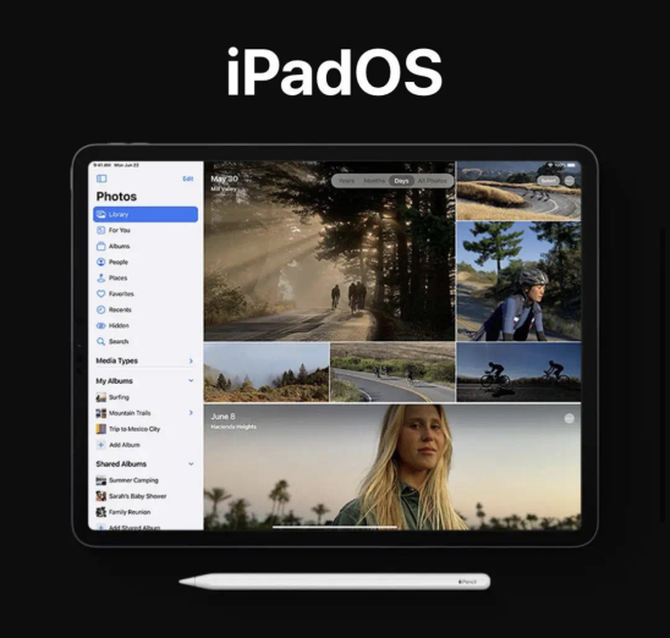
Task: Switch to the Years view tab
Action: (x=346, y=181)
